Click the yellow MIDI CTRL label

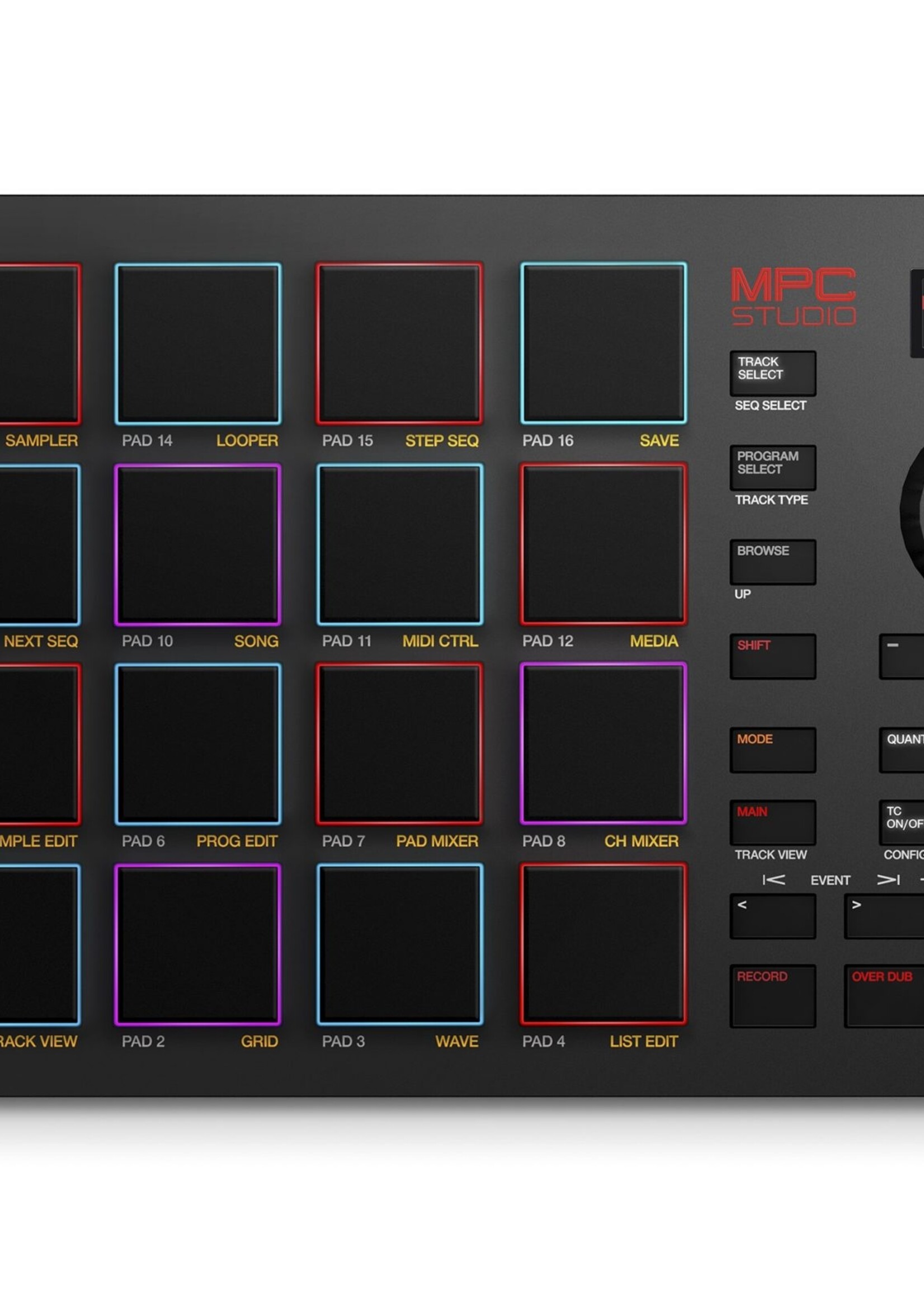pos(440,641)
